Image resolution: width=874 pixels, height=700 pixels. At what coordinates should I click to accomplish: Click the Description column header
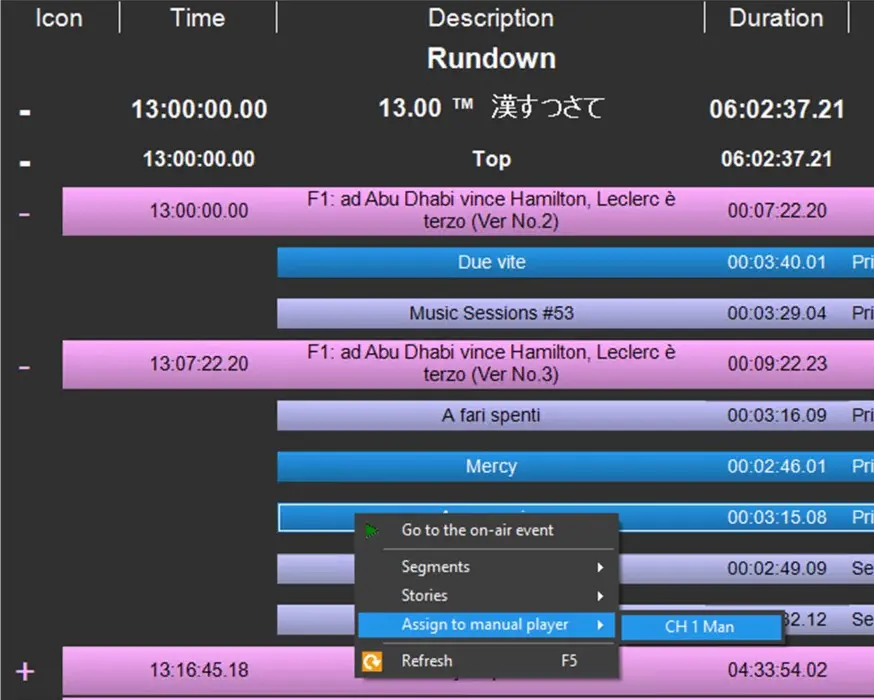tap(490, 18)
